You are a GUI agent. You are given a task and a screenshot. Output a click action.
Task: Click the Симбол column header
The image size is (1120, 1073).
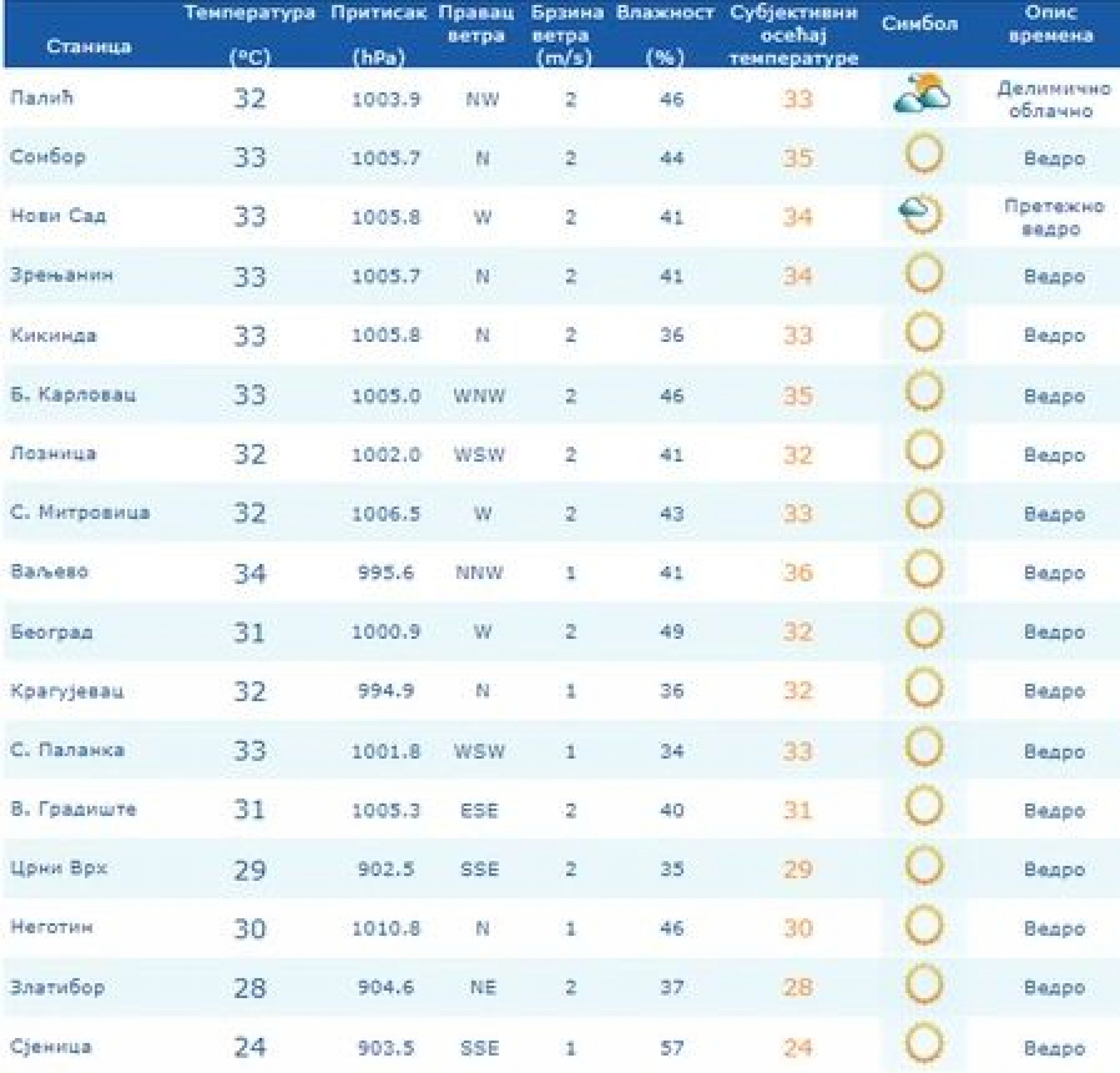(919, 24)
